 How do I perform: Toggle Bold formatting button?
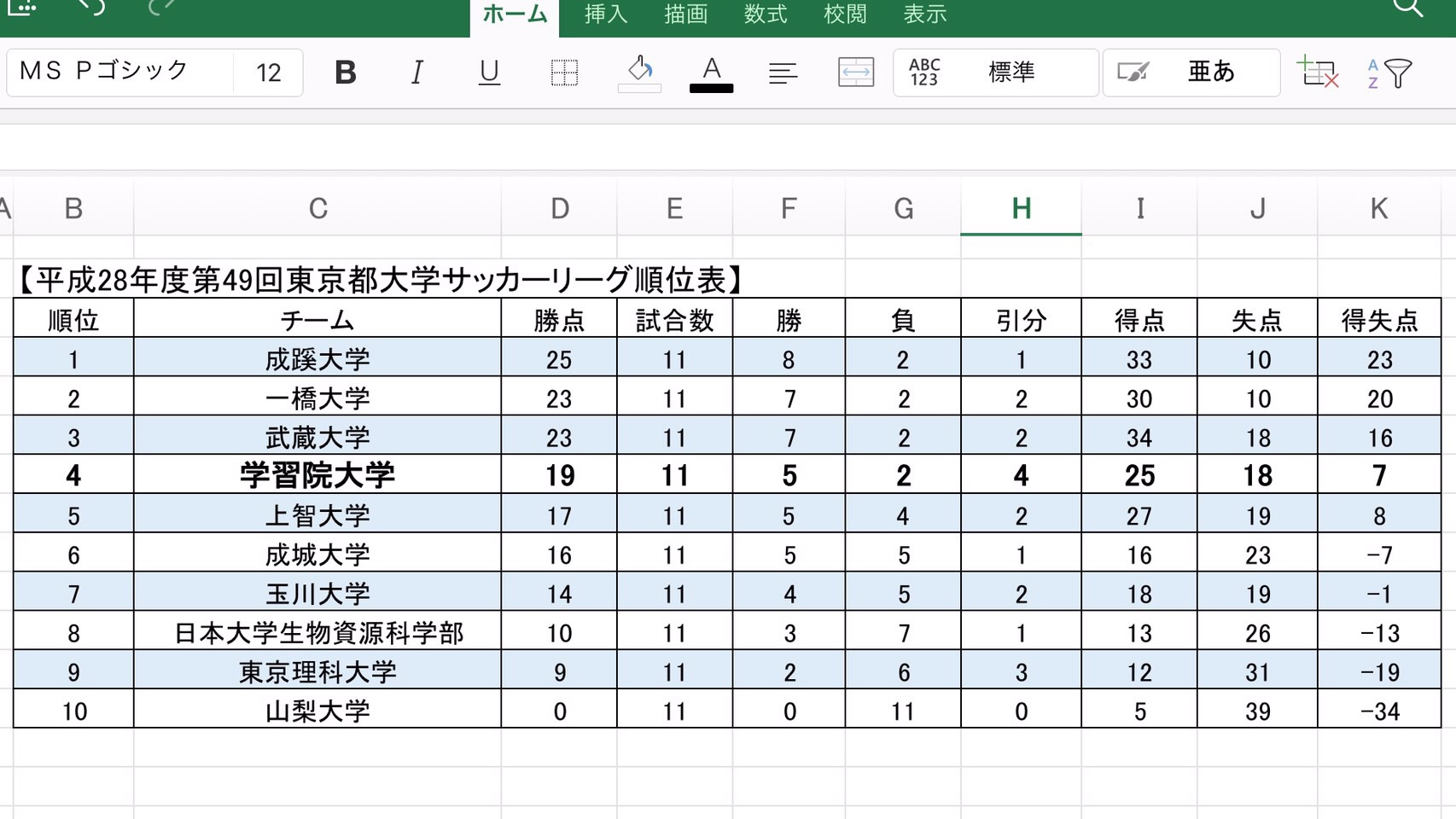[346, 73]
